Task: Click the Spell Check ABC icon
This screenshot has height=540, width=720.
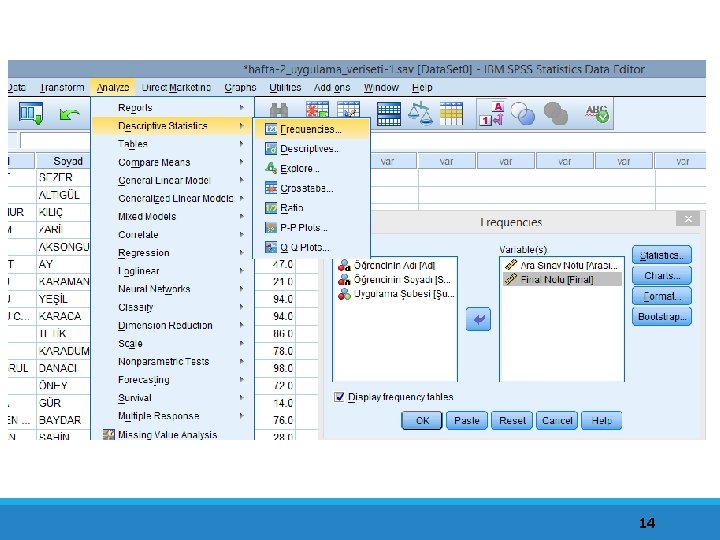Action: coord(597,113)
